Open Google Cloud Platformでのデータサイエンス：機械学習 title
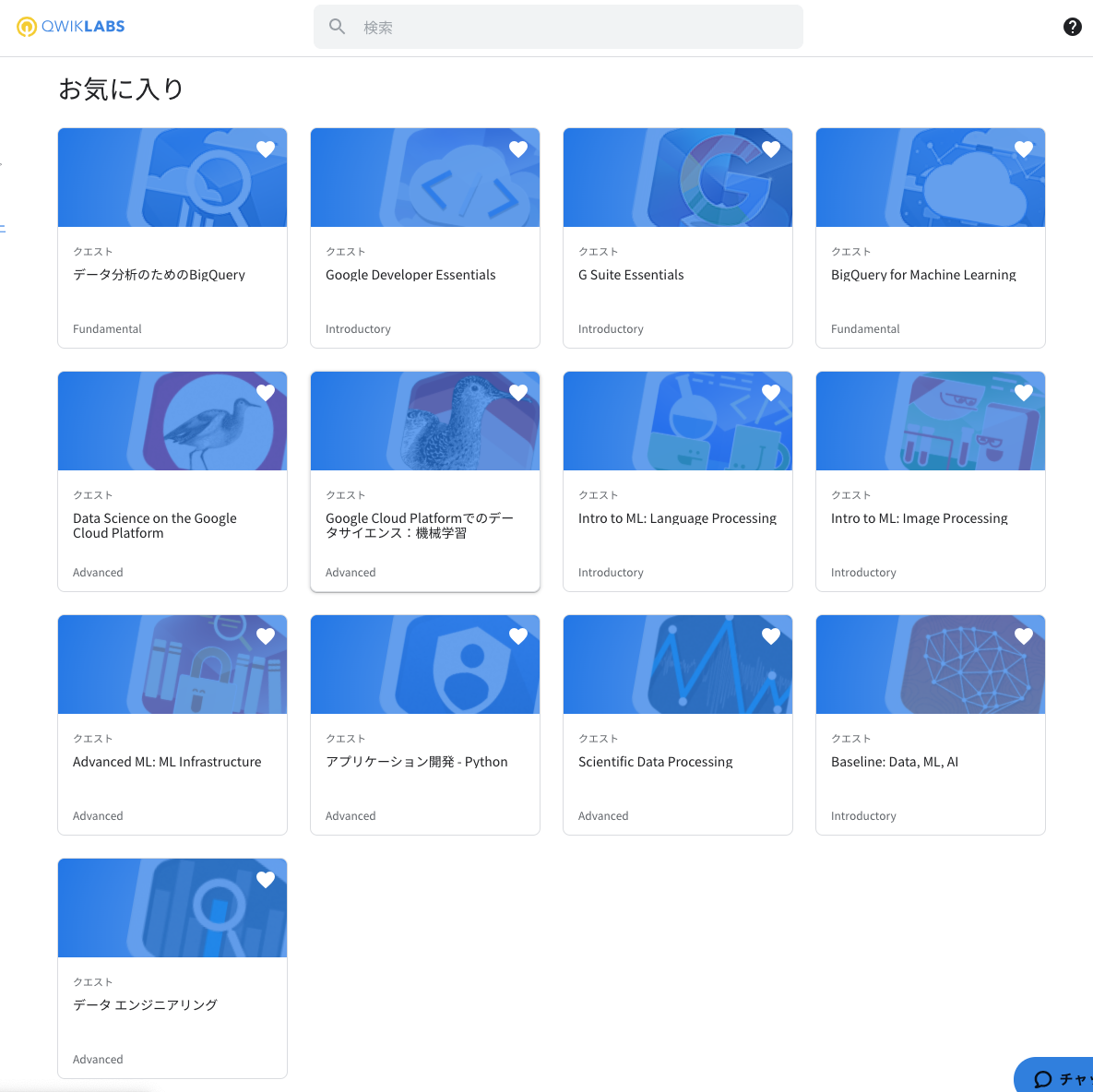This screenshot has height=1092, width=1093. (420, 526)
